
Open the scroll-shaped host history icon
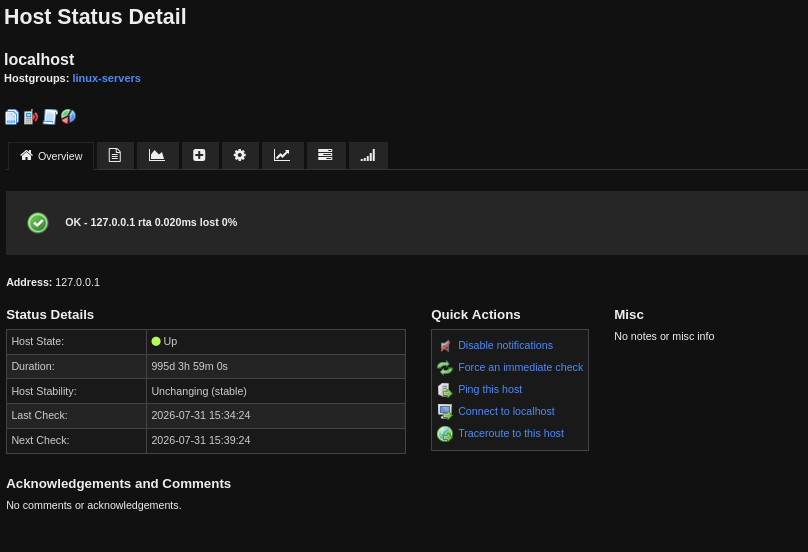click(x=50, y=117)
